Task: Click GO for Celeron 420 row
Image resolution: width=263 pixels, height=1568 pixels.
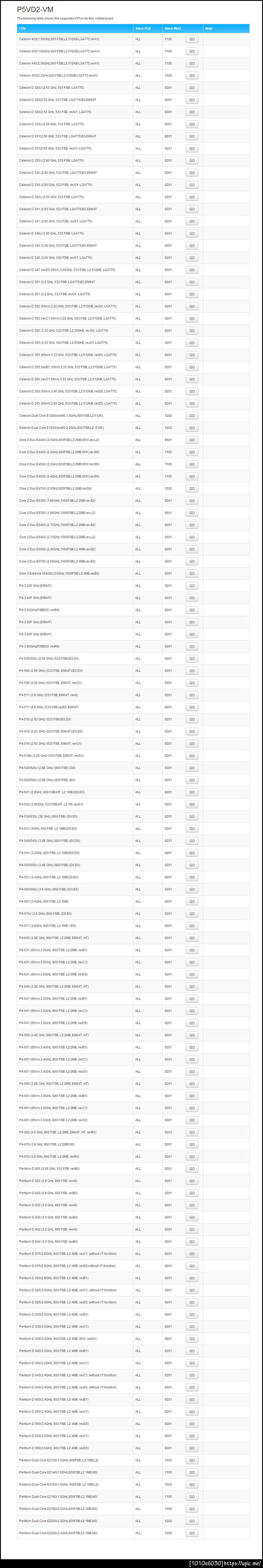Action: [x=192, y=39]
